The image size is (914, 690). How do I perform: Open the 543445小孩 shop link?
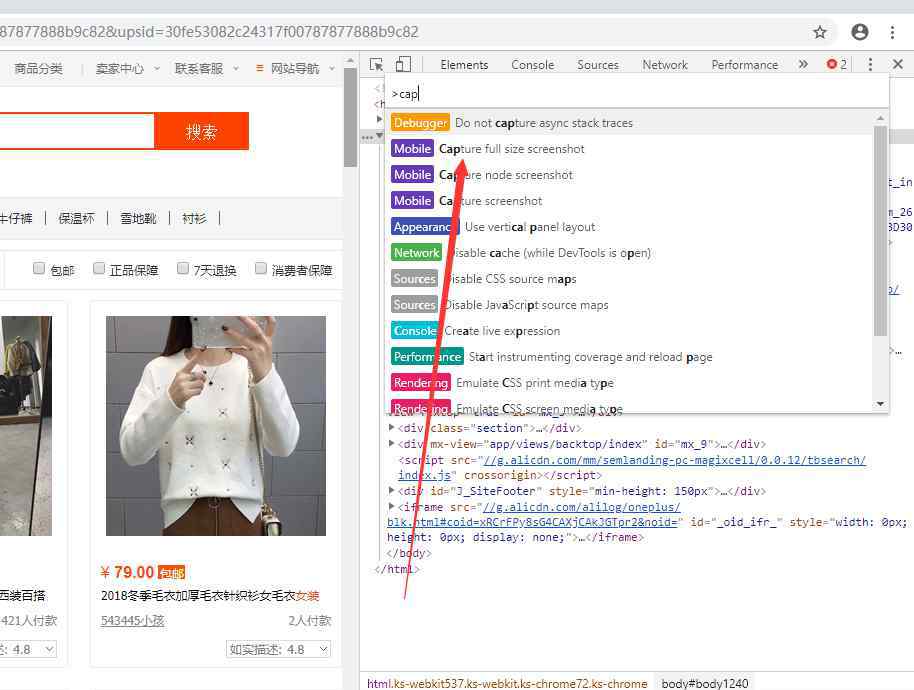click(133, 621)
